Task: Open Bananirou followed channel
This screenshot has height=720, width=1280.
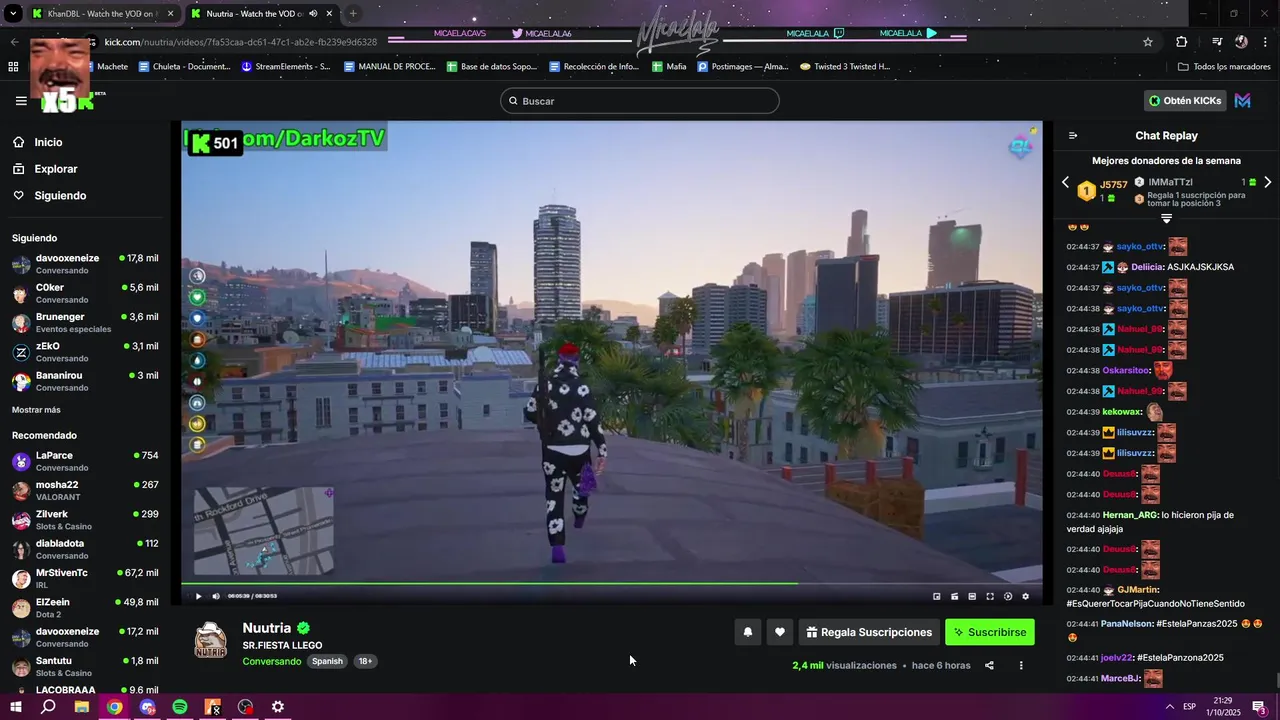Action: [85, 381]
